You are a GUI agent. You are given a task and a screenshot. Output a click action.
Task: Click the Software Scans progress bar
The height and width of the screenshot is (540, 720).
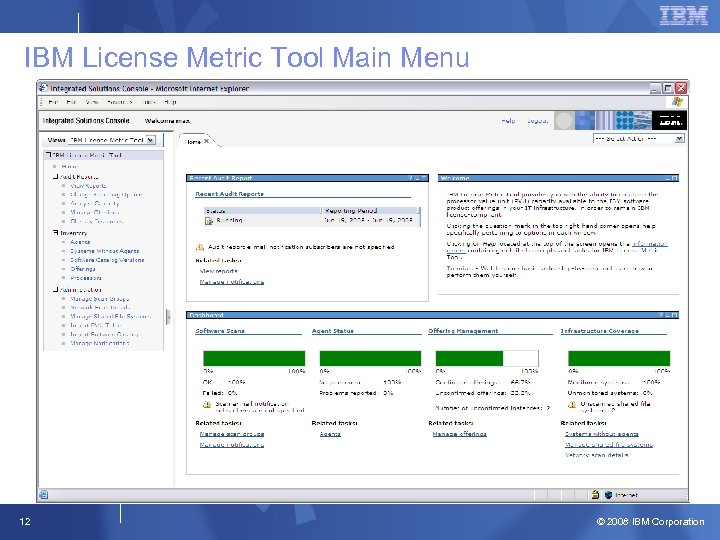click(x=254, y=359)
